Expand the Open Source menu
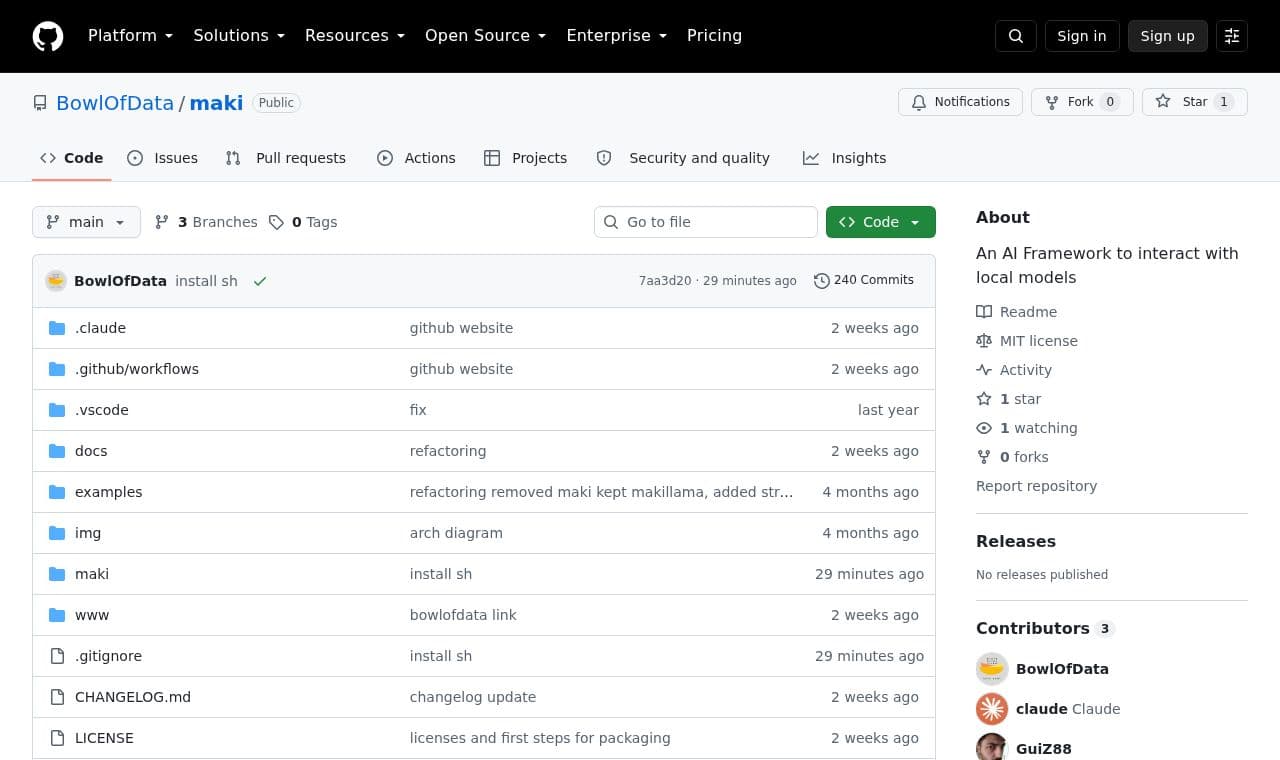The height and width of the screenshot is (760, 1280). 485,36
